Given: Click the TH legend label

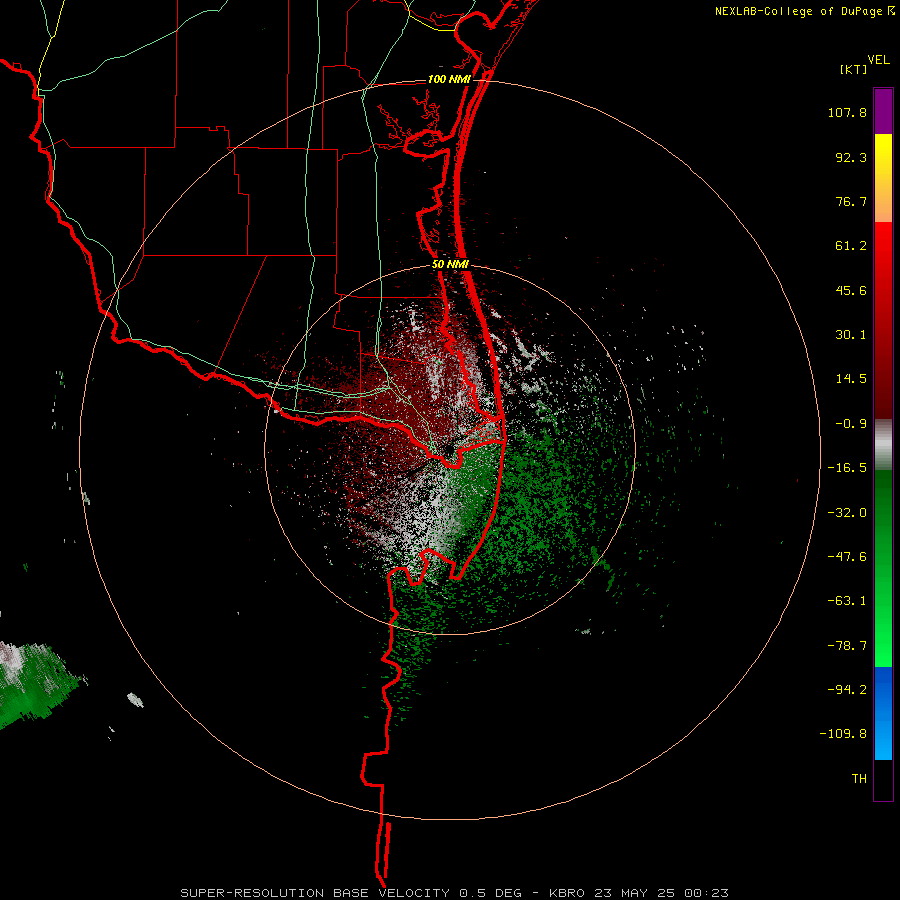Looking at the screenshot, I should (x=859, y=779).
